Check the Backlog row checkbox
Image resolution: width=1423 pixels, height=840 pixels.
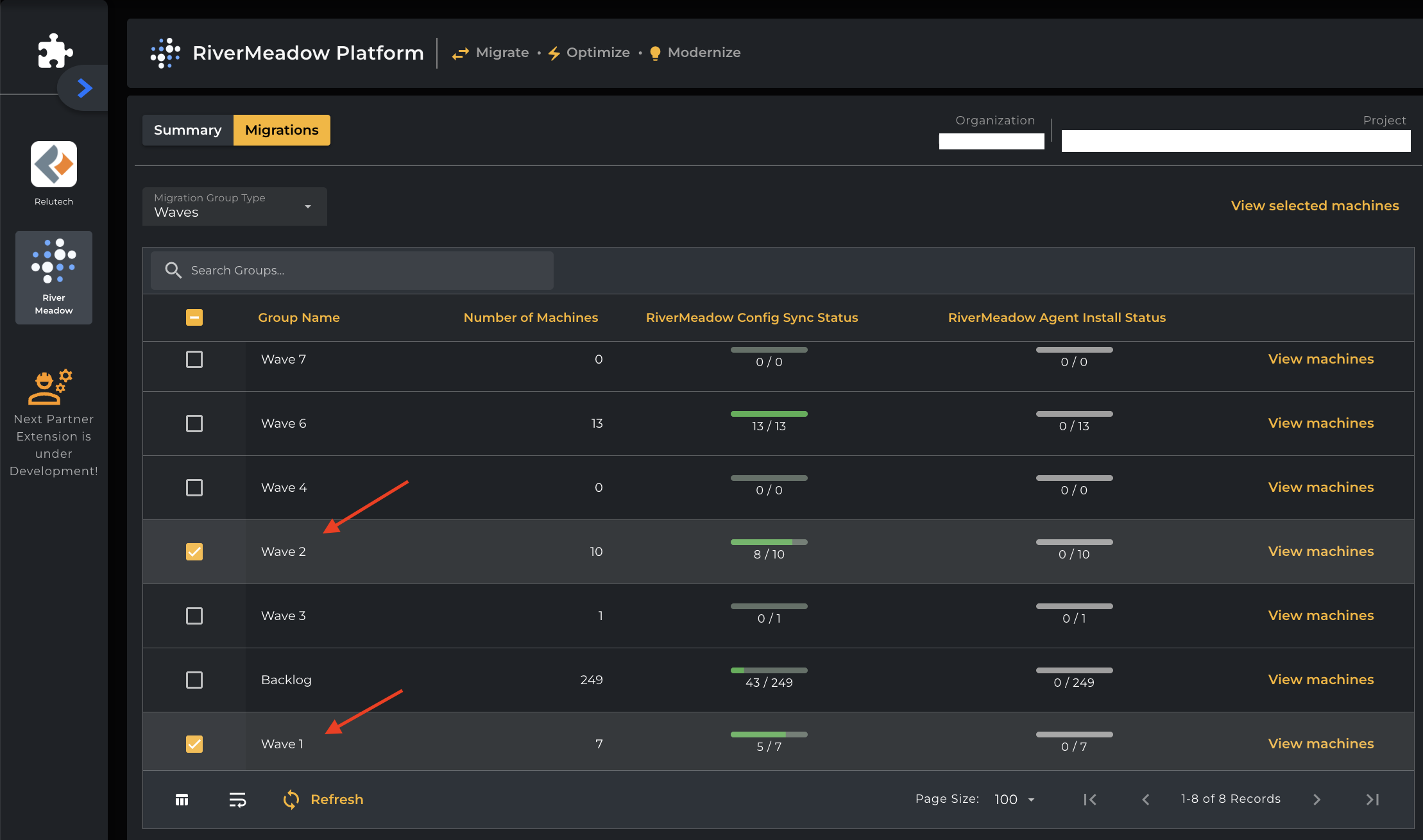click(194, 680)
